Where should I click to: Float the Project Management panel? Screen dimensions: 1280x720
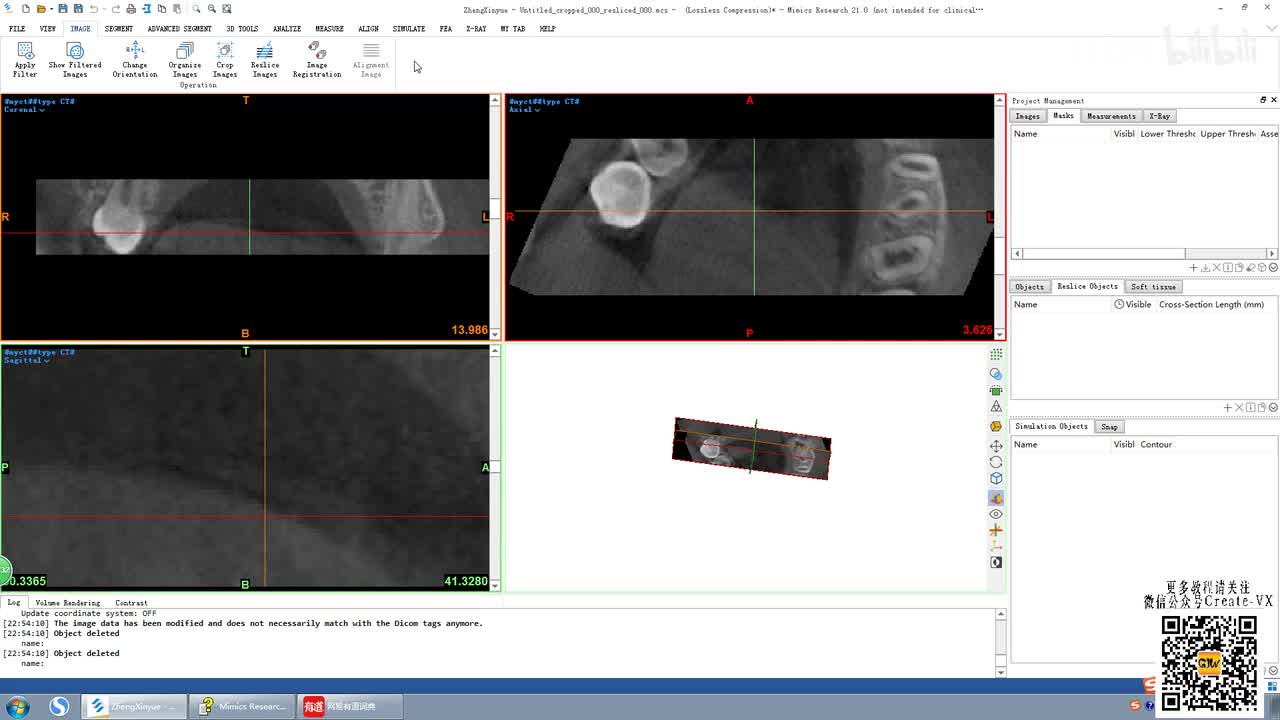[1262, 100]
